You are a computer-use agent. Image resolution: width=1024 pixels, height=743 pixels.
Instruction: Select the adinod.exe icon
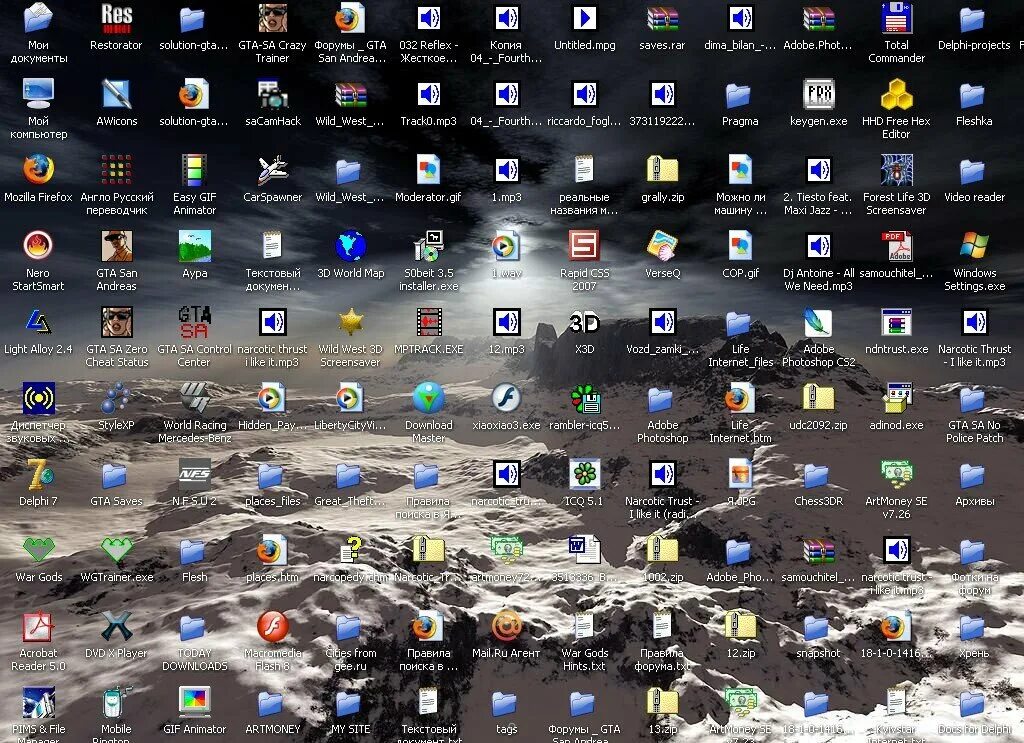896,398
